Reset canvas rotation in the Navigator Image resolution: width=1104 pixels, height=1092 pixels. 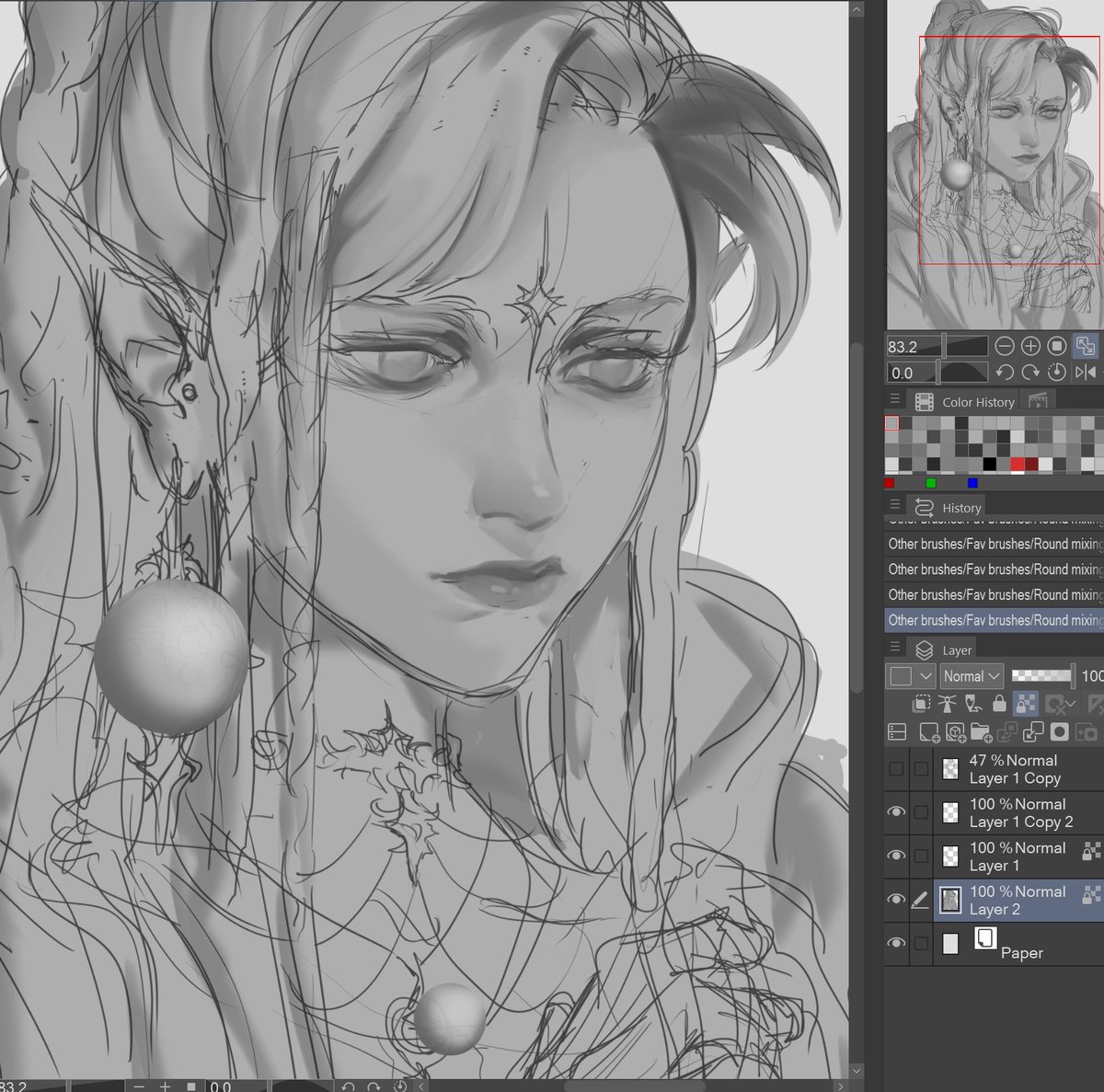coord(1057,372)
